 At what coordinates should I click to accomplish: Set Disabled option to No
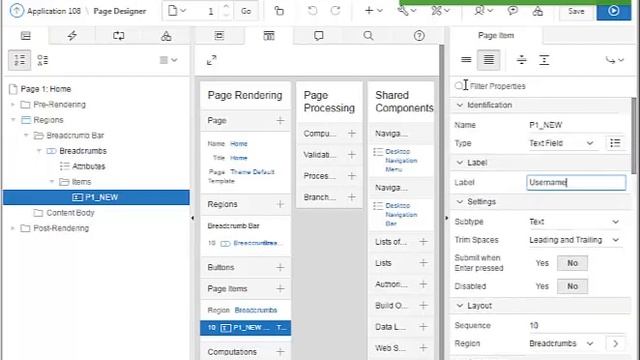coord(572,286)
